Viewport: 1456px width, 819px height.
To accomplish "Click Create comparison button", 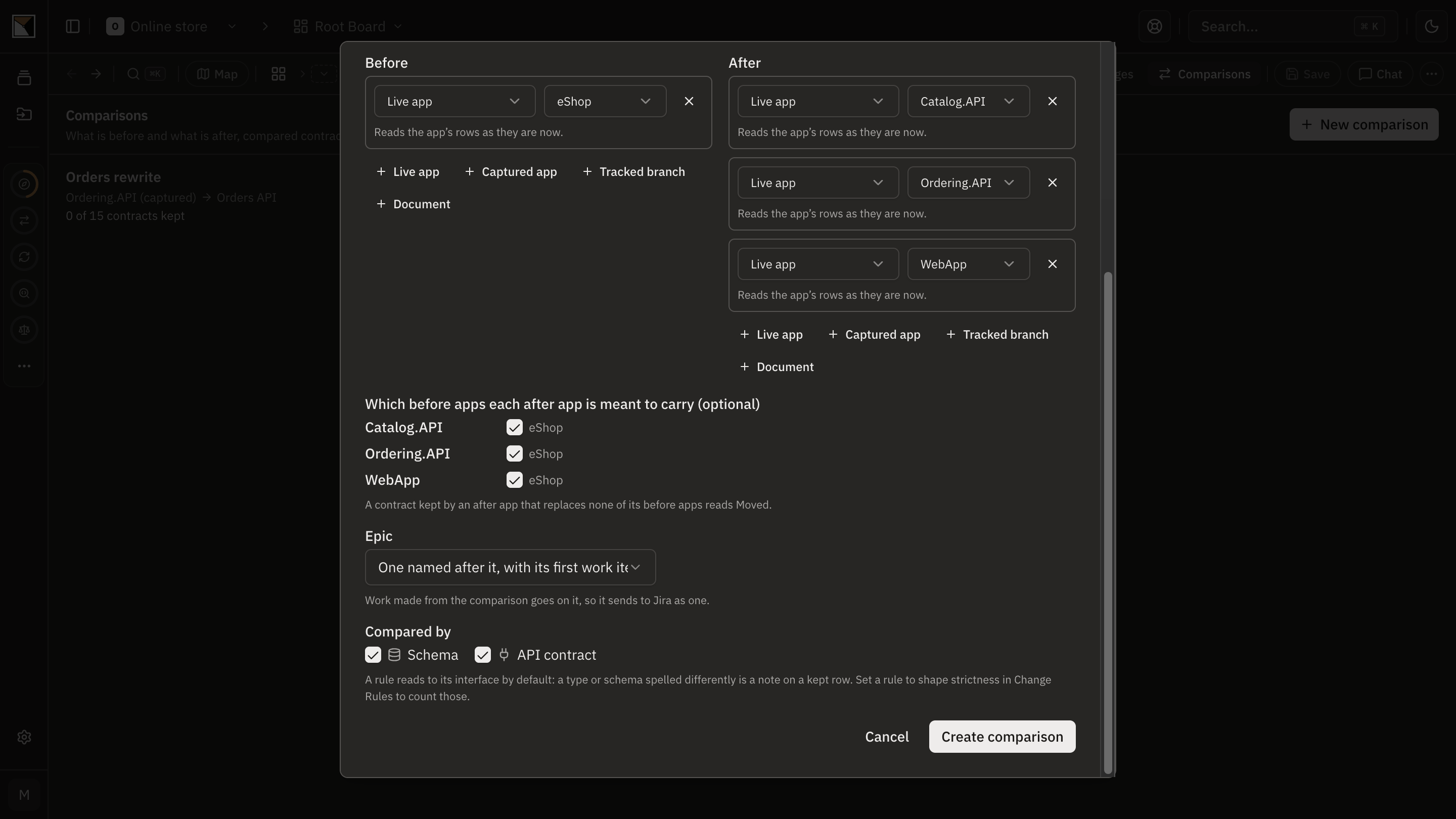I will pyautogui.click(x=1002, y=737).
